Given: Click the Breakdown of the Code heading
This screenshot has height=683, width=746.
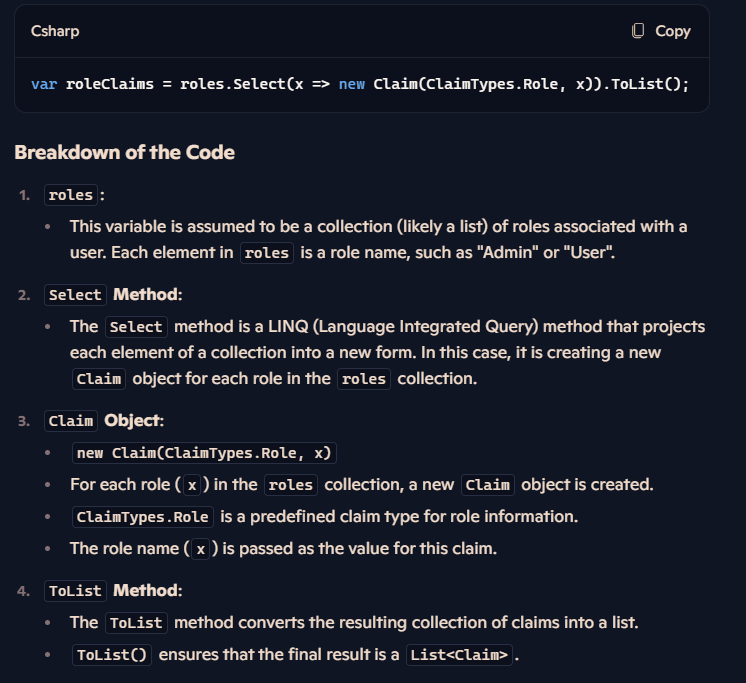Looking at the screenshot, I should click(125, 152).
